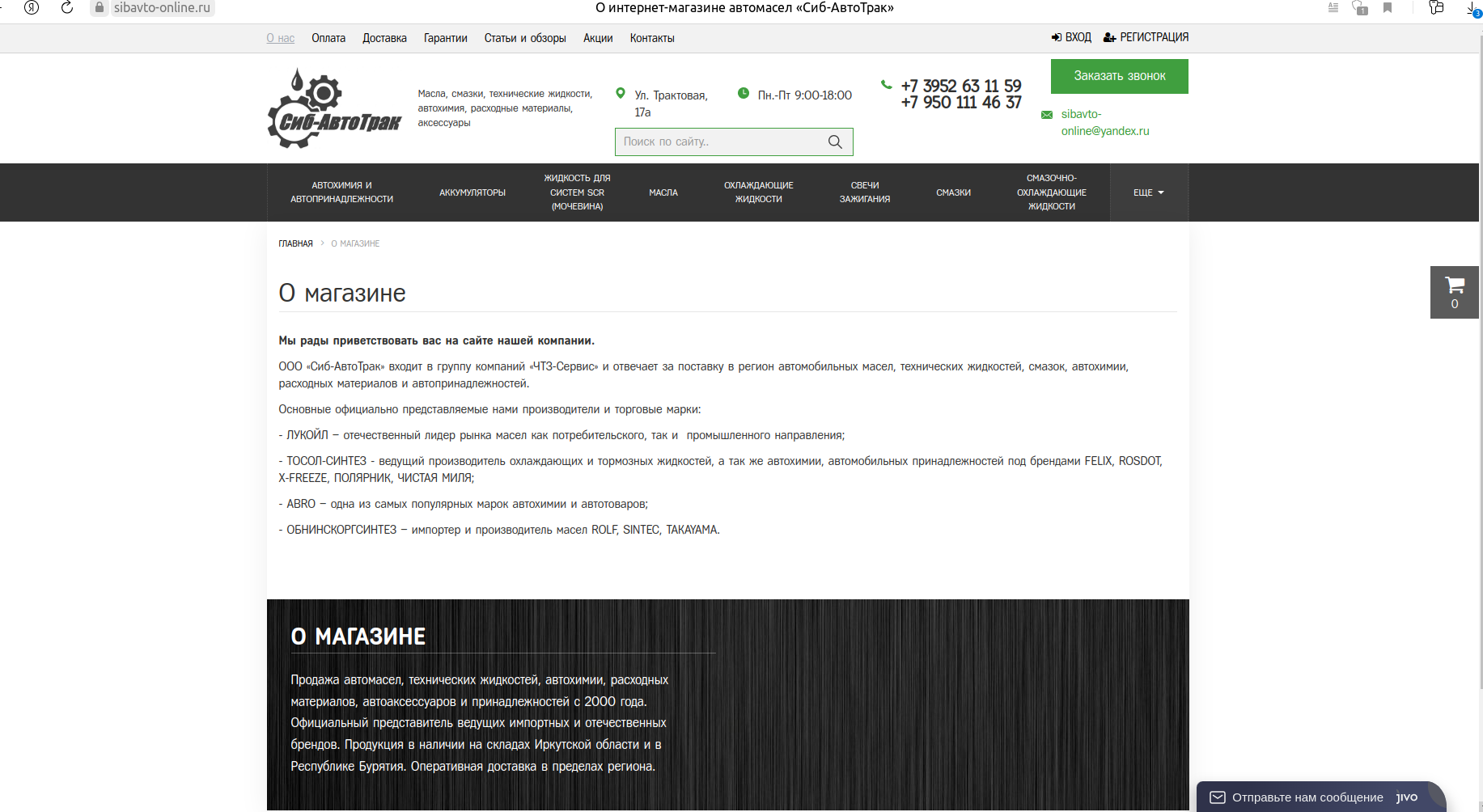Click the ЛУКОЙЛ brand line
Image resolution: width=1483 pixels, height=812 pixels.
coord(561,435)
